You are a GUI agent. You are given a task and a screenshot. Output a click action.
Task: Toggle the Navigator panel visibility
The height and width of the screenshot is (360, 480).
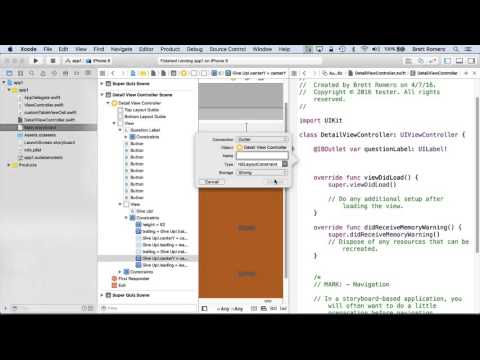[447, 61]
